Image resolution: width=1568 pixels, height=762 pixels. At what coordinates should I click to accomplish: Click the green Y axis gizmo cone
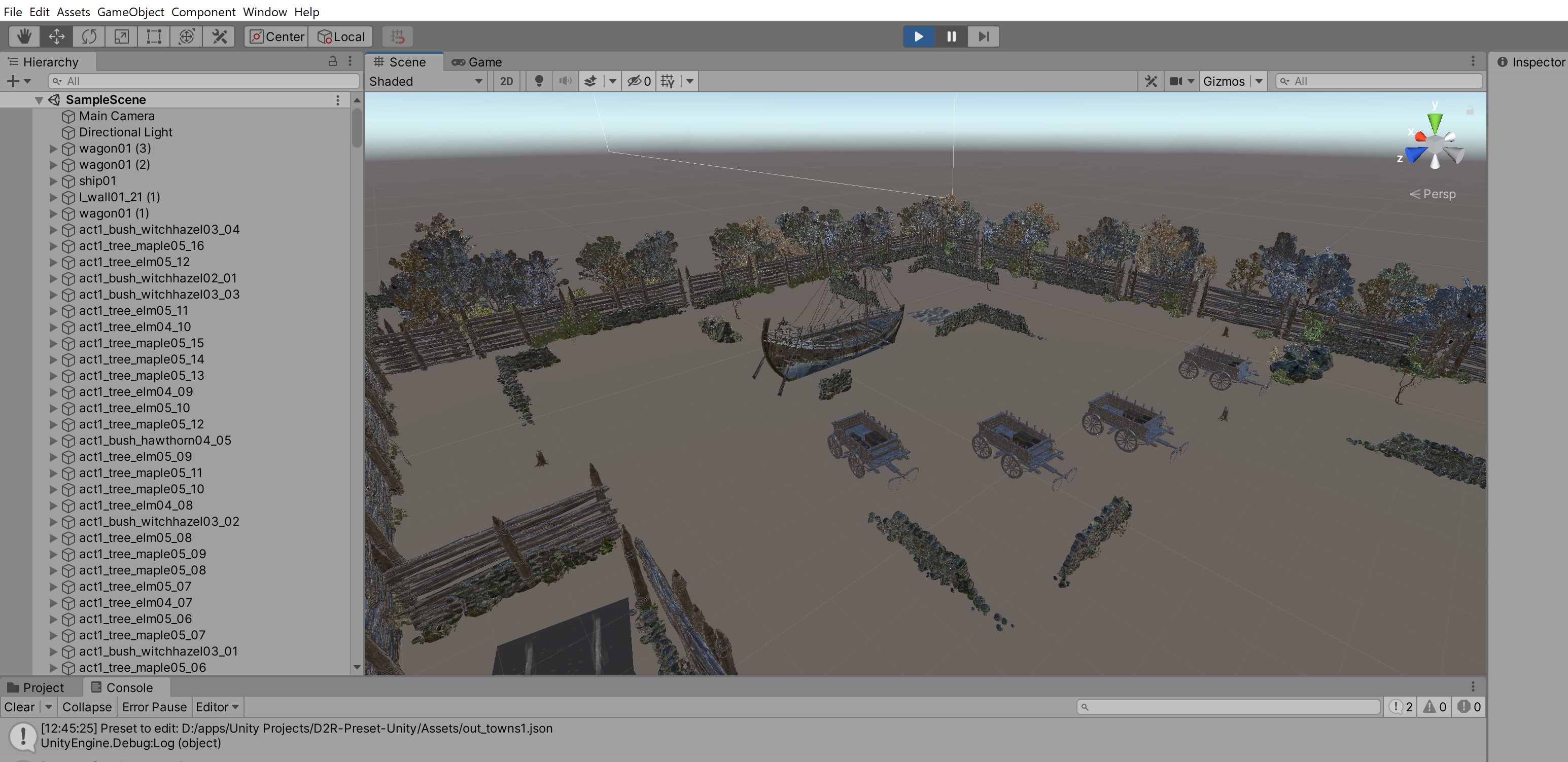(x=1435, y=122)
